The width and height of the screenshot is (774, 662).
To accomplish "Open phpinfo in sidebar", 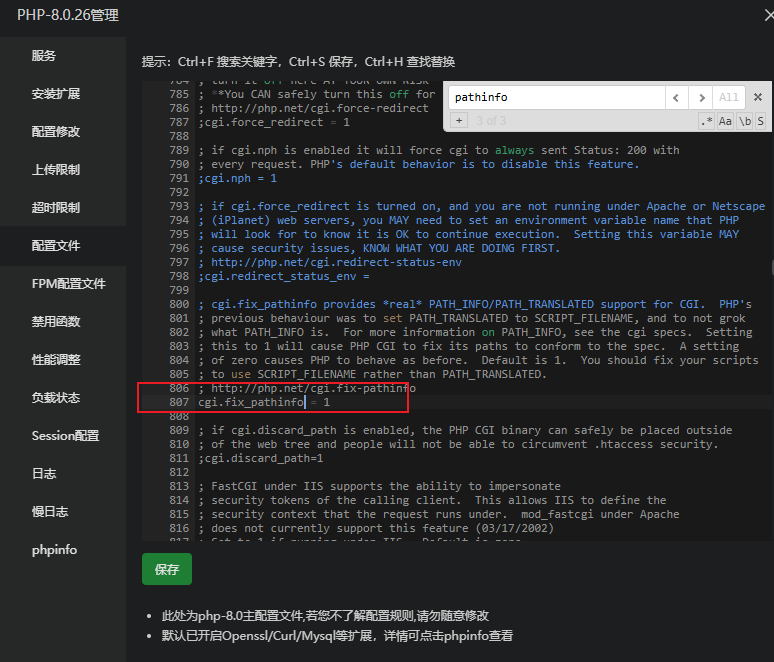I will tap(54, 550).
